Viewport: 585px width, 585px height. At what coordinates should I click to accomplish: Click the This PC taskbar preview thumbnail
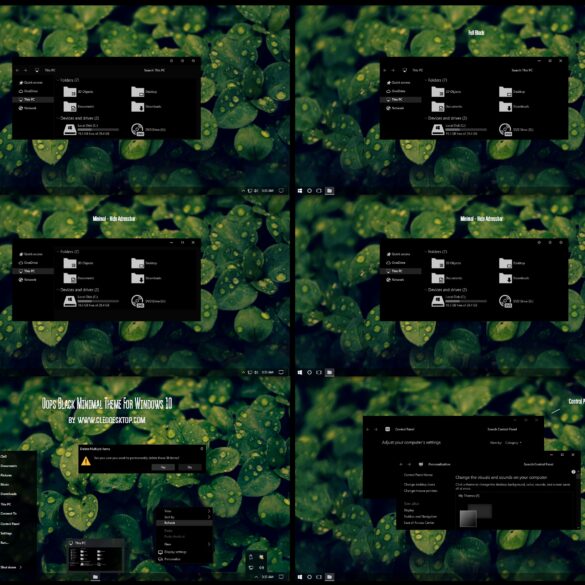(x=95, y=555)
